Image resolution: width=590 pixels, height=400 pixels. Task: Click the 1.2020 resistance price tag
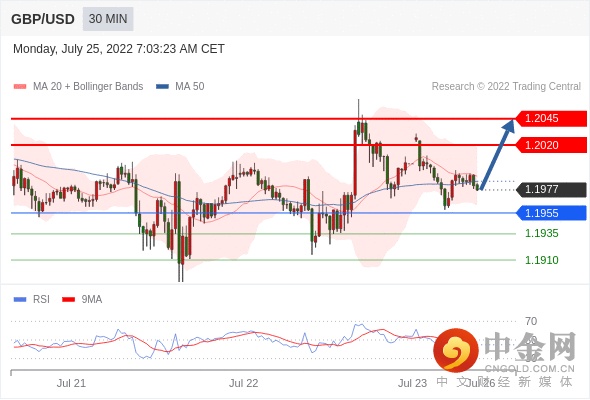click(x=551, y=145)
